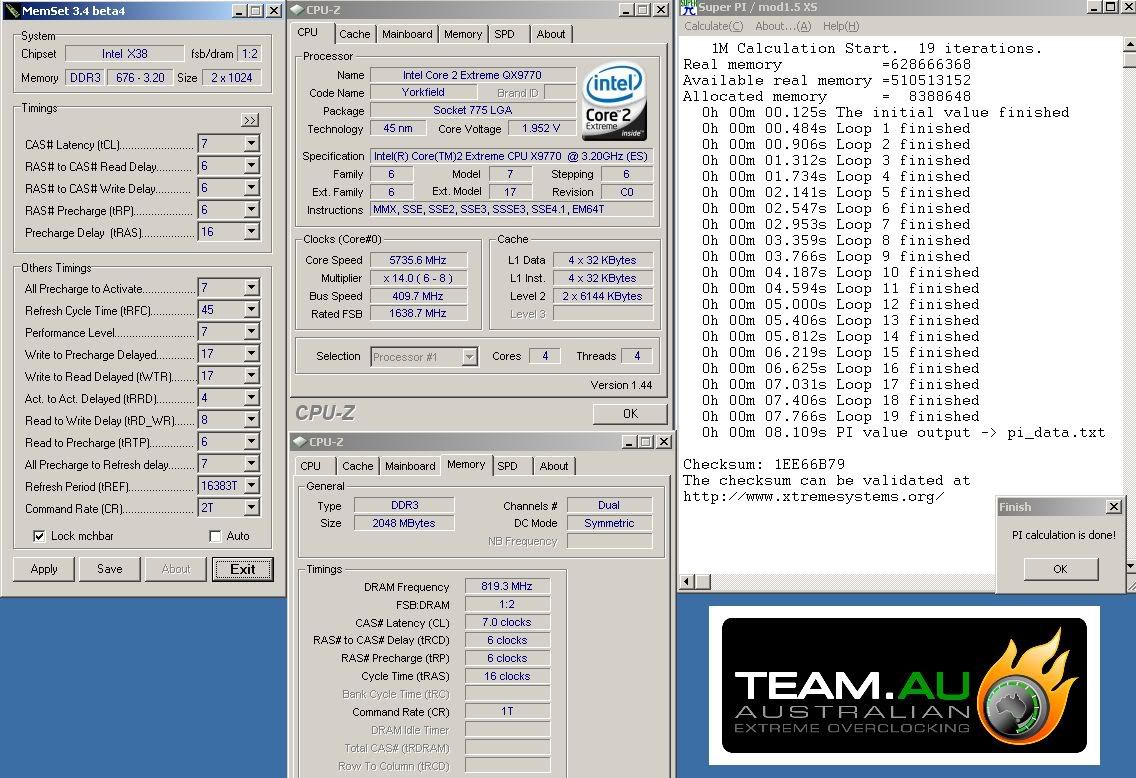Open the About menu in Super PI
1136x778 pixels.
782,26
